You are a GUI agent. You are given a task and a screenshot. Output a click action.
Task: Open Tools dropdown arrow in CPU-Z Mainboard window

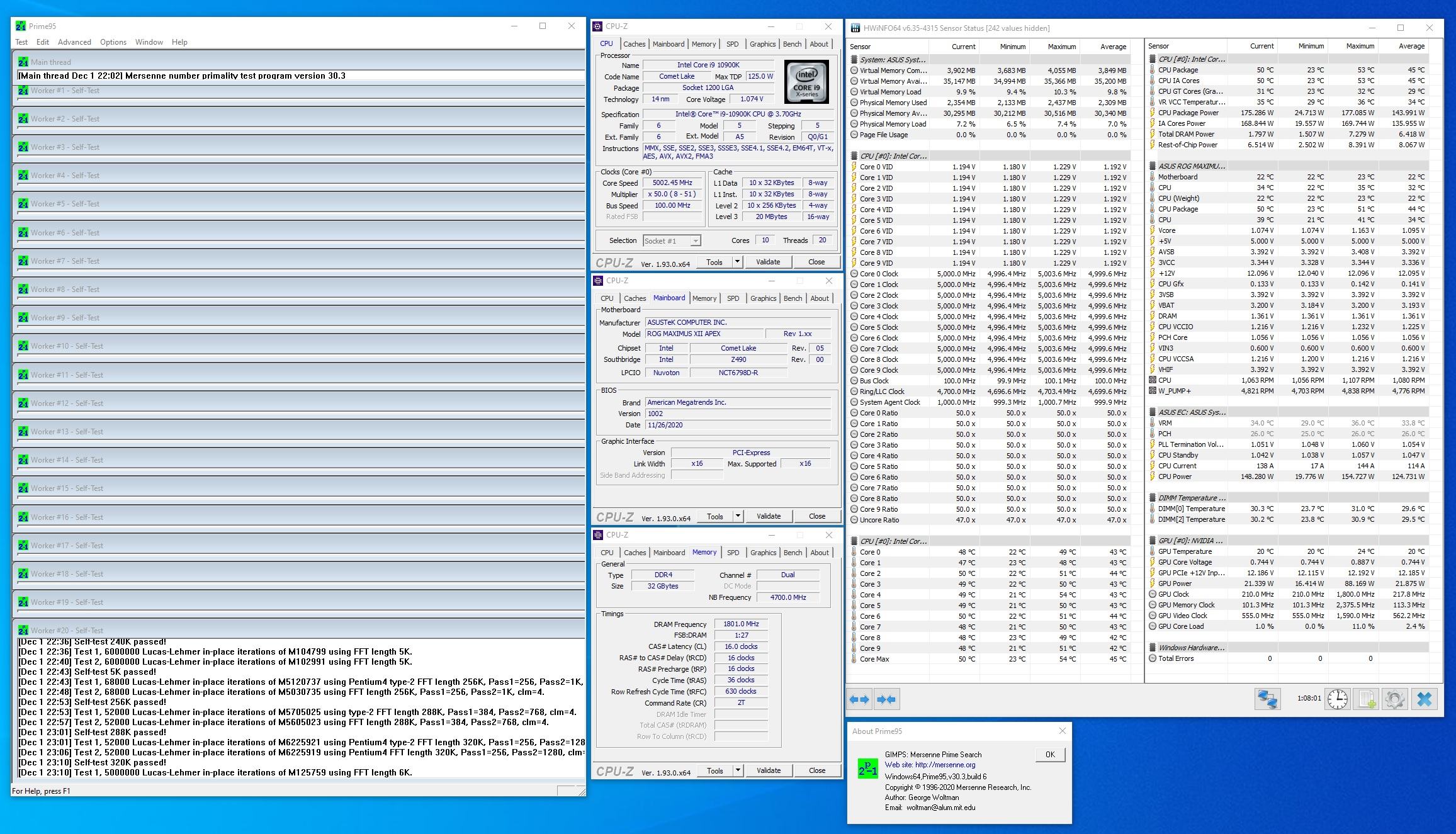738,516
